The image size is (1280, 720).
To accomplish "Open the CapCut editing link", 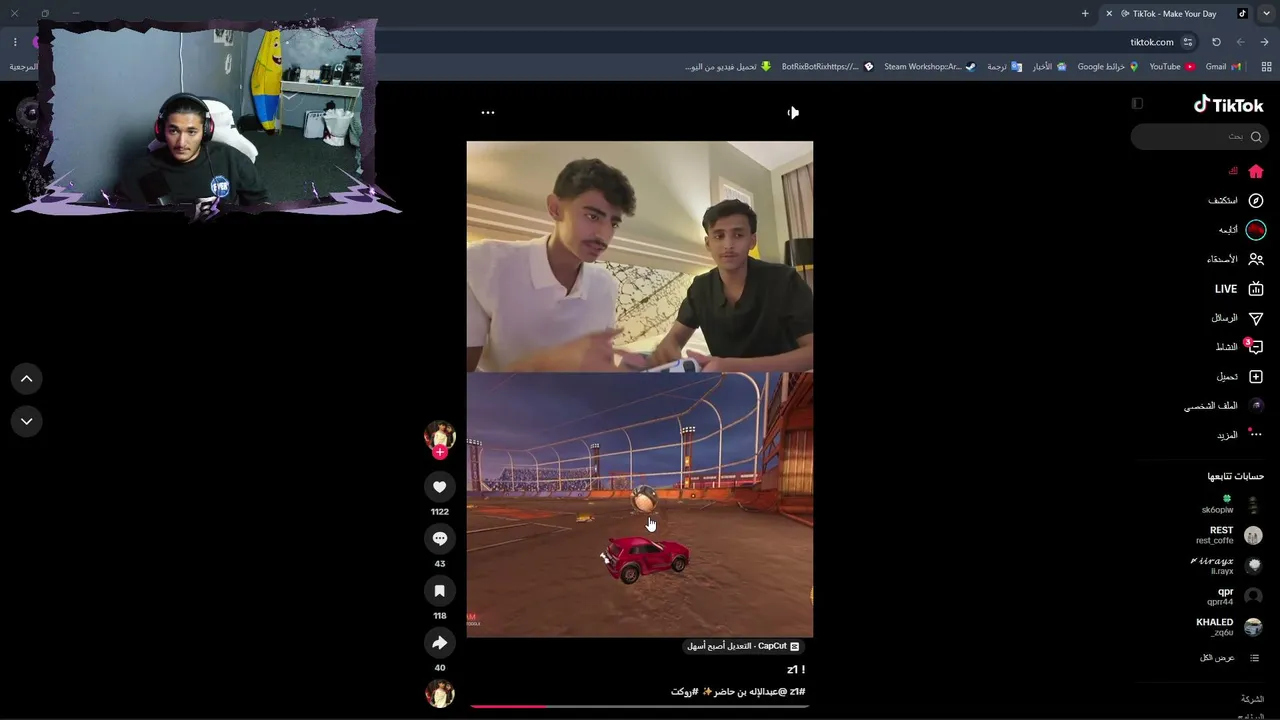I will 743,646.
